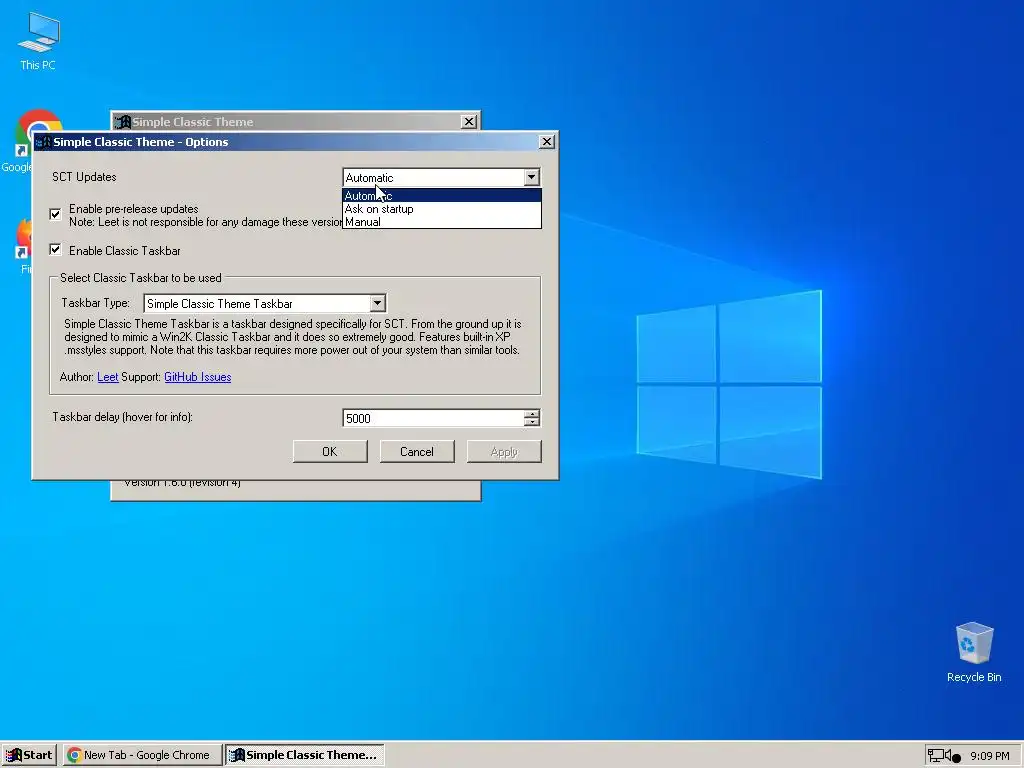The height and width of the screenshot is (768, 1024).
Task: Click the network icon in system tray
Action: (935, 756)
